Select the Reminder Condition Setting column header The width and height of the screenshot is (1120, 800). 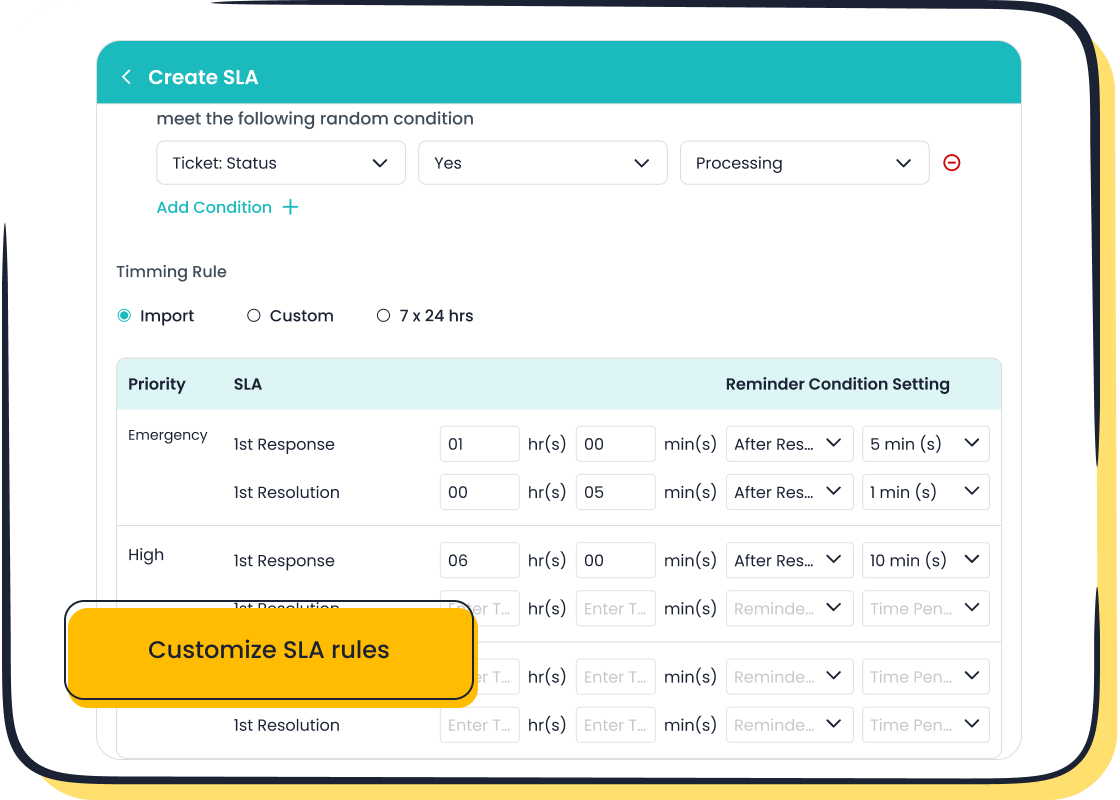pos(838,384)
